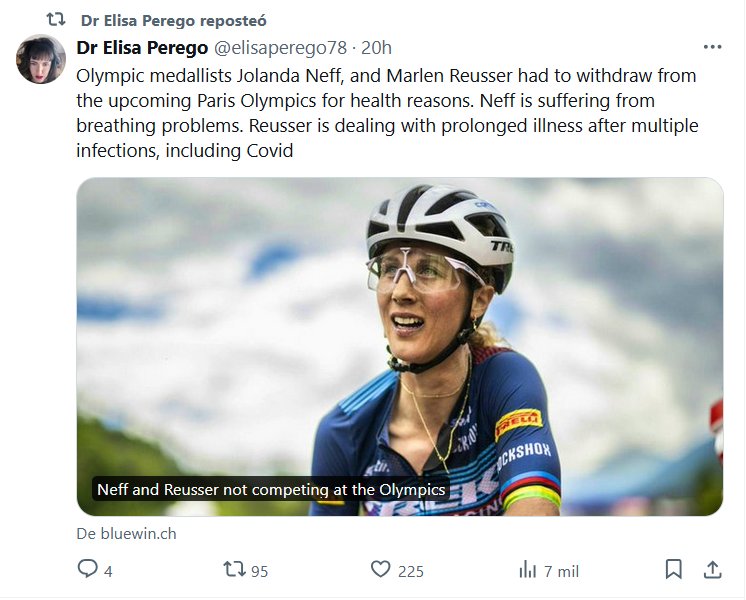Like the post with the heart icon
Image resolution: width=746 pixels, height=600 pixels.
pyautogui.click(x=380, y=570)
